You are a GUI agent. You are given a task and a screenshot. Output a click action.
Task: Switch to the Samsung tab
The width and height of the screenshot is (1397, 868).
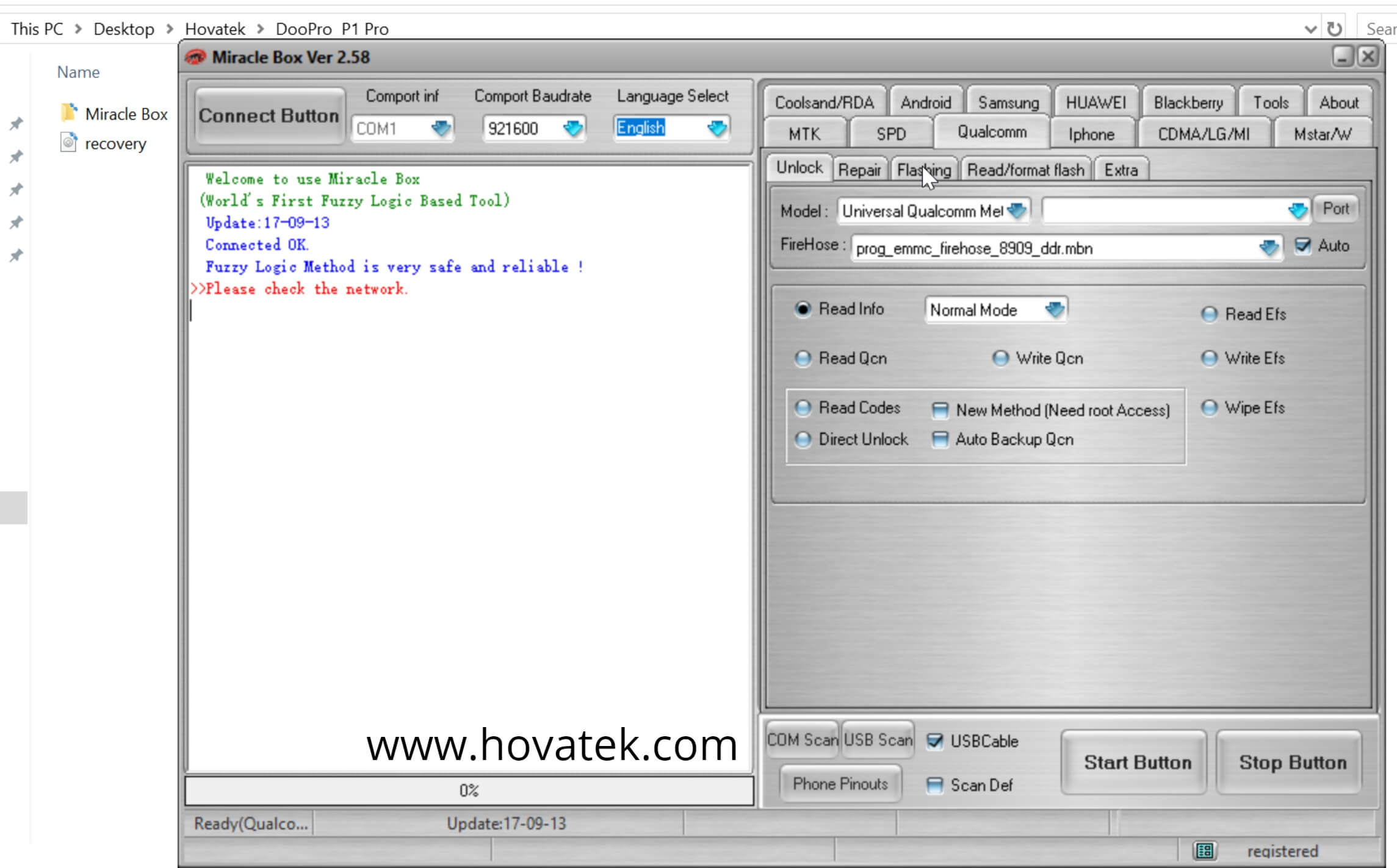[1008, 102]
